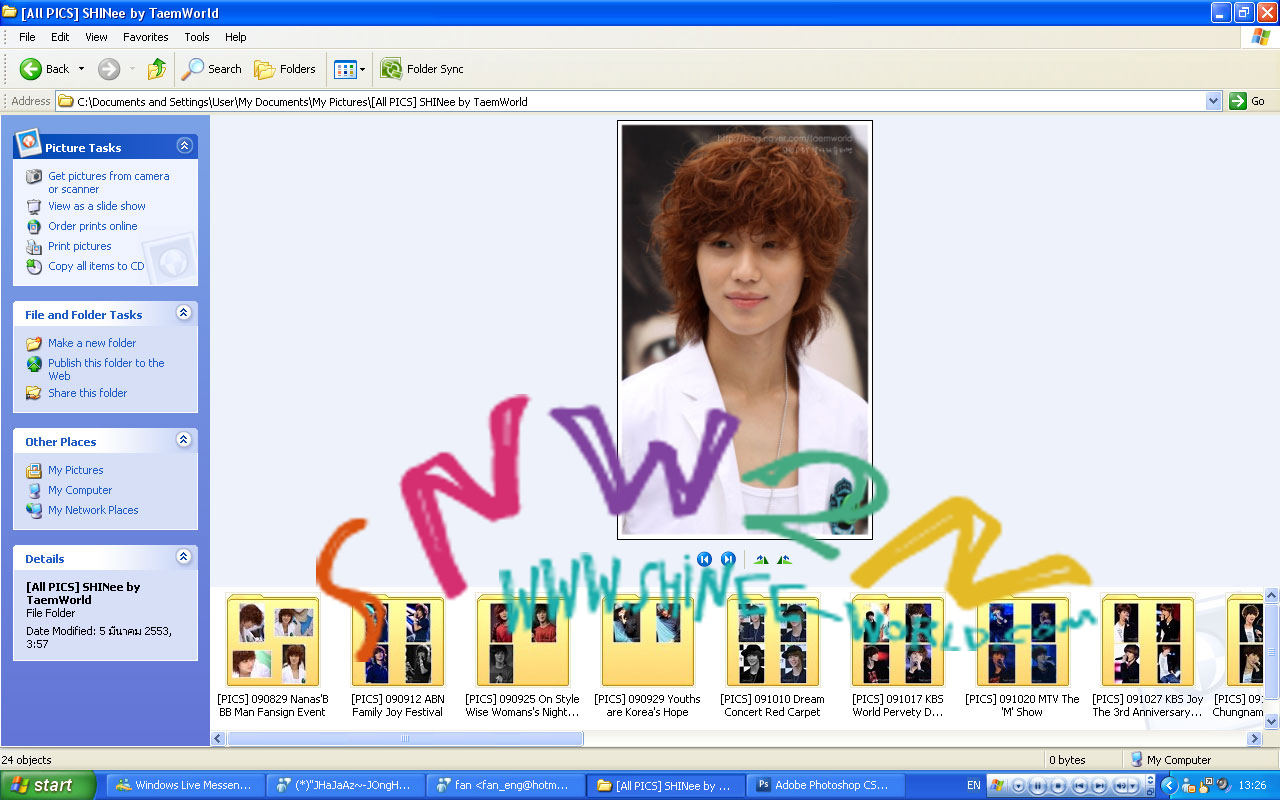Expand the address bar dropdown list

[x=1213, y=101]
